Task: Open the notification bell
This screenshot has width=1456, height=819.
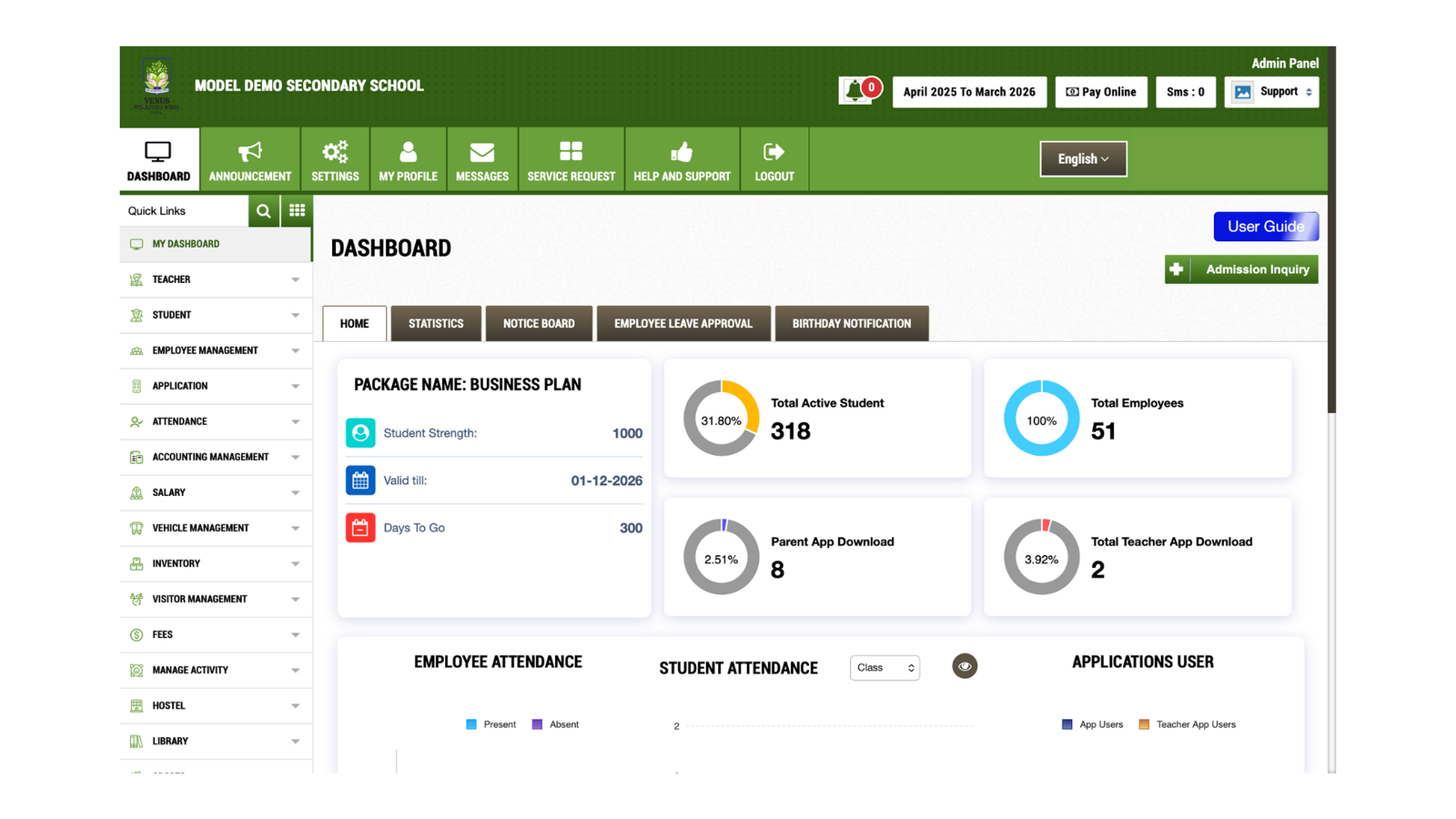Action: [x=856, y=91]
